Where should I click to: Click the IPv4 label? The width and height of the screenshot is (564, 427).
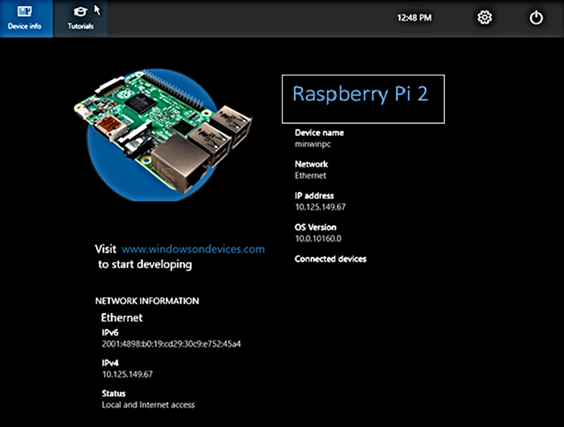coord(110,363)
